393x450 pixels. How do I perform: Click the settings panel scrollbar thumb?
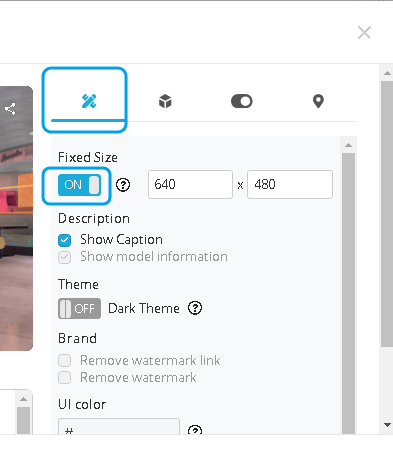point(349,293)
